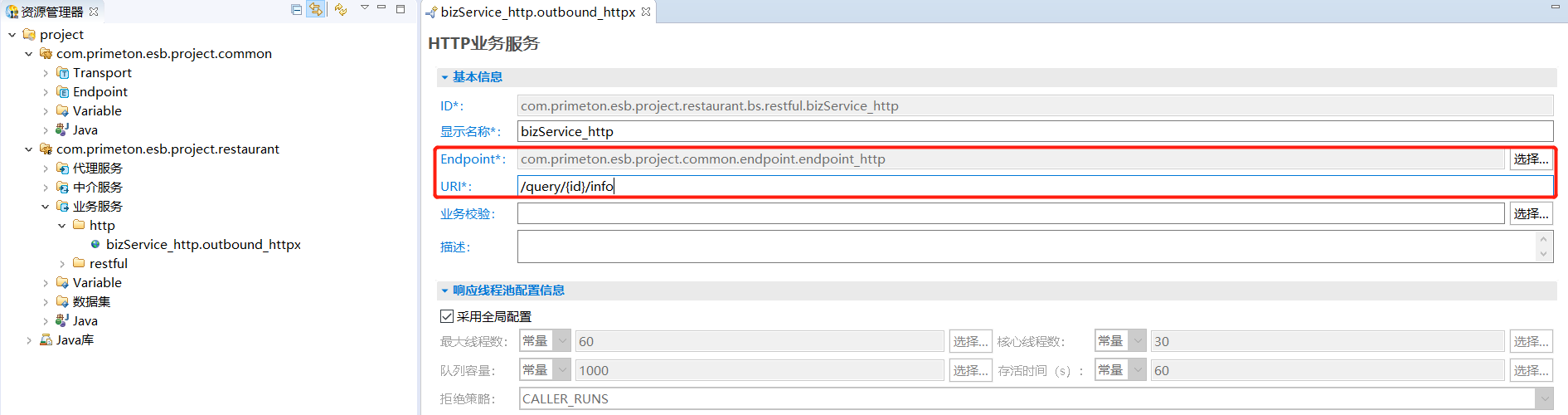Expand the 数据集 node

[46, 302]
